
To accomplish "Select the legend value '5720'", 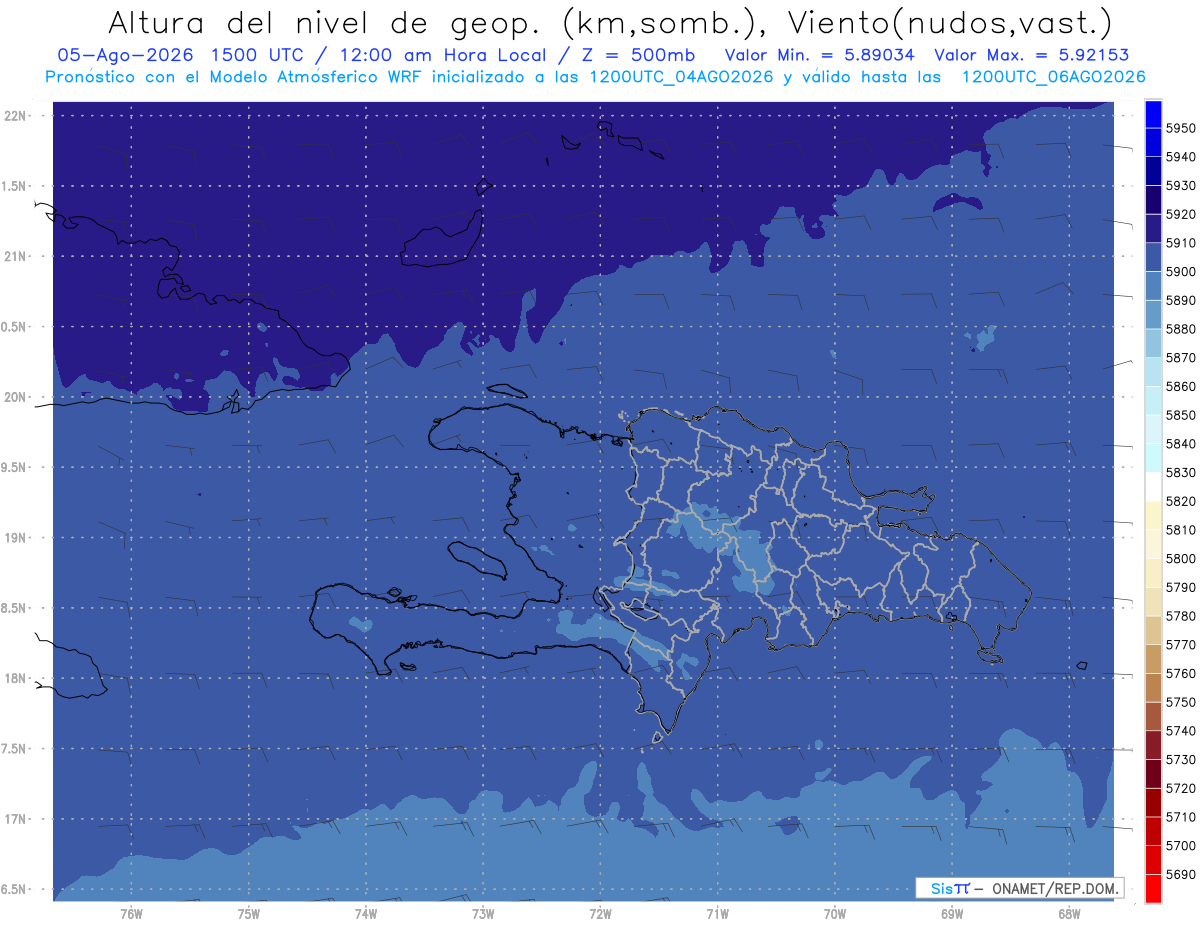I will click(x=1181, y=788).
